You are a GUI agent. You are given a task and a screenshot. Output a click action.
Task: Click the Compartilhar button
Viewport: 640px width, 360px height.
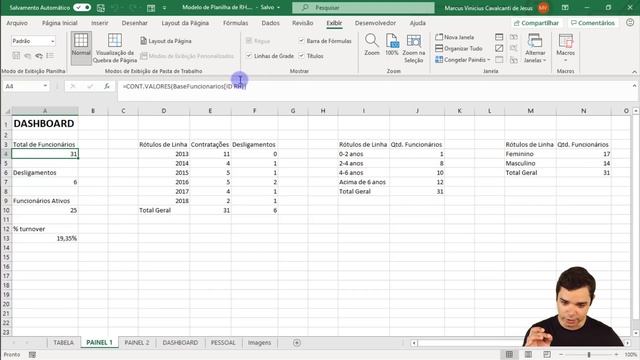pos(536,23)
